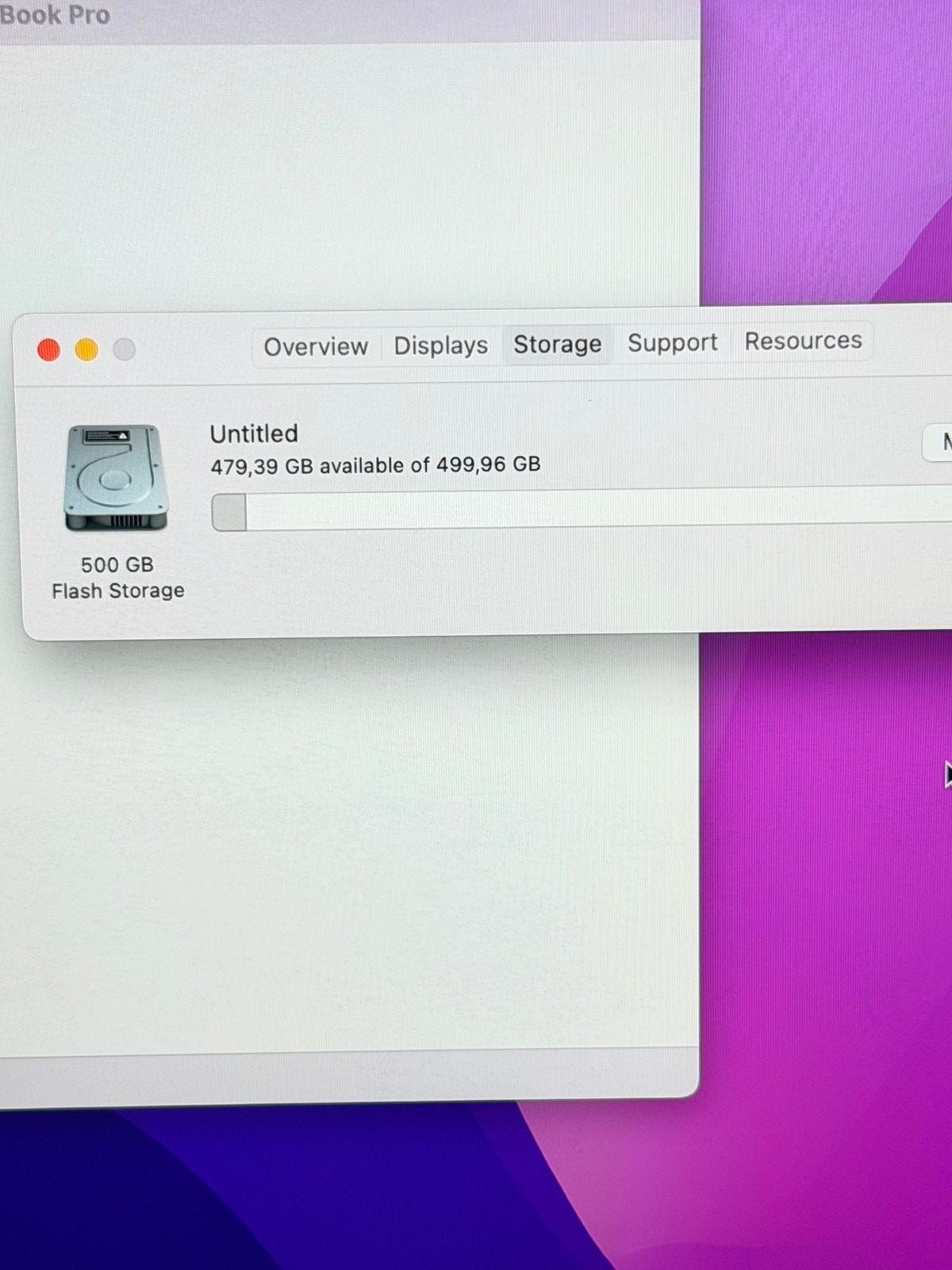Click the flash storage drive icon

pyautogui.click(x=116, y=477)
